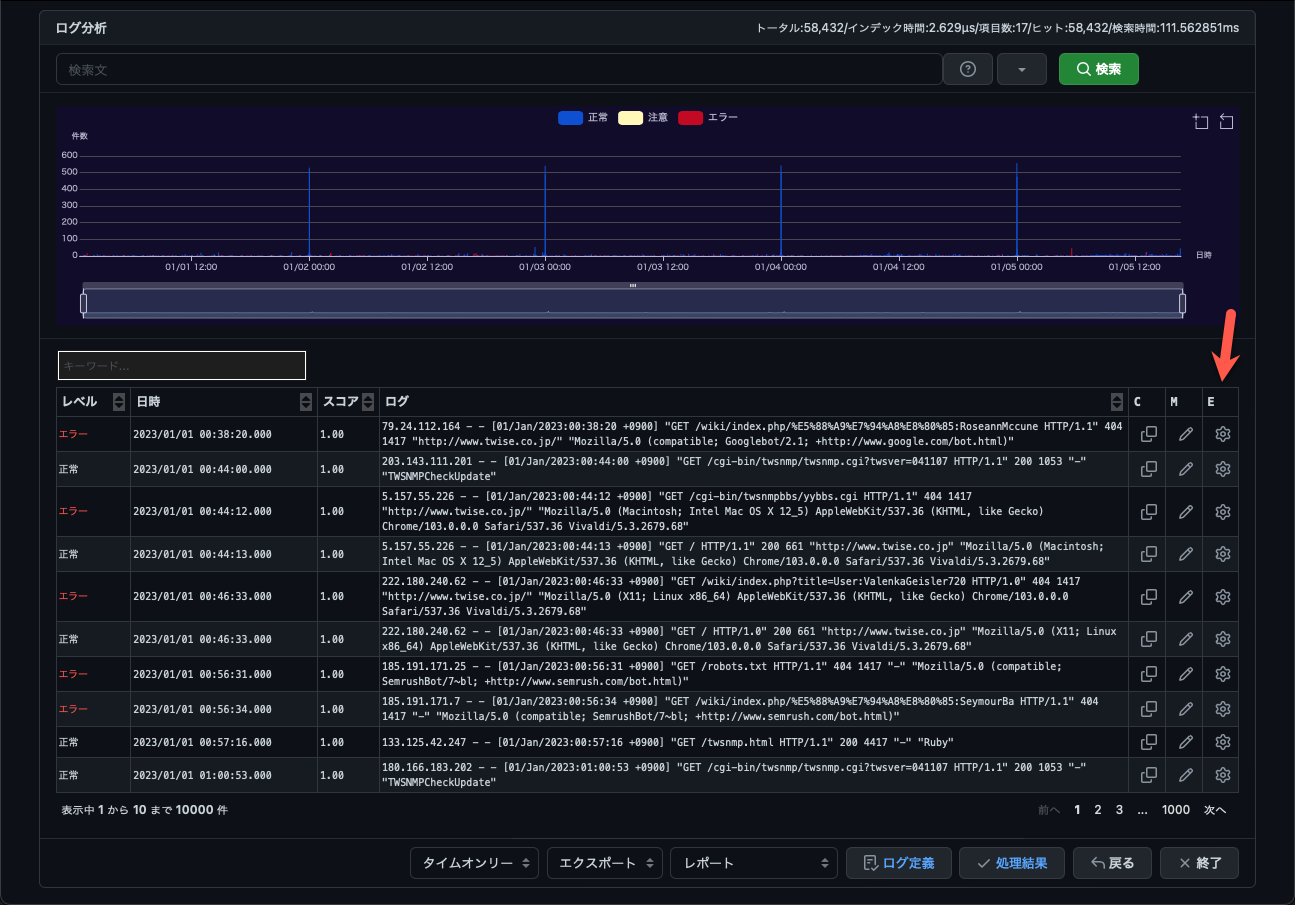Click the pencil memo icon for the 00:44:00 log
This screenshot has width=1295, height=905.
pyautogui.click(x=1185, y=469)
